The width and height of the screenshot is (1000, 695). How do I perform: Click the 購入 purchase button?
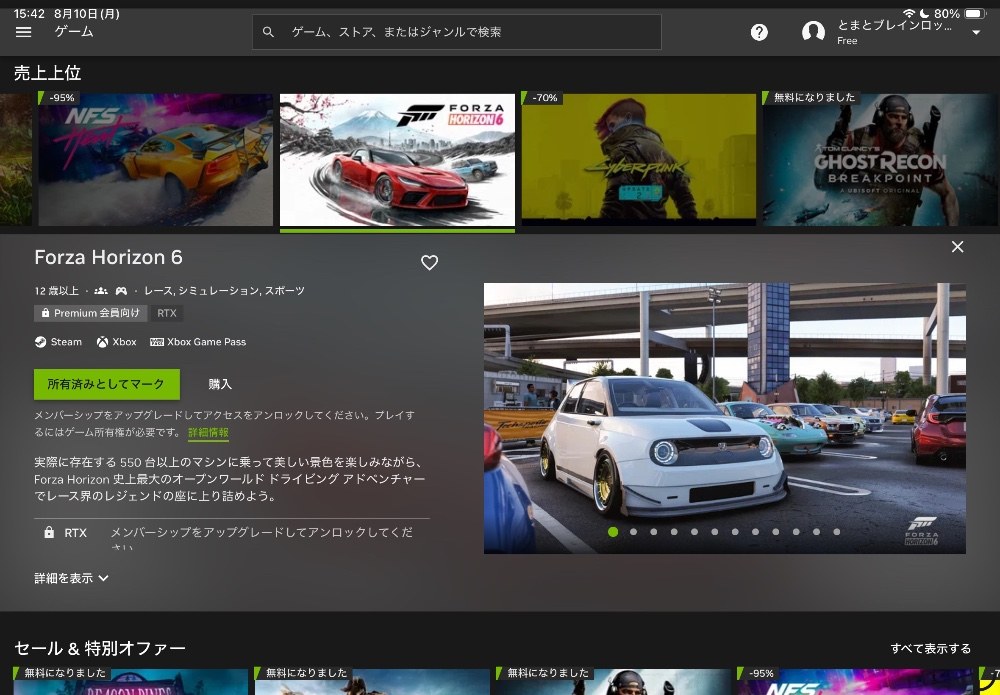pos(220,384)
